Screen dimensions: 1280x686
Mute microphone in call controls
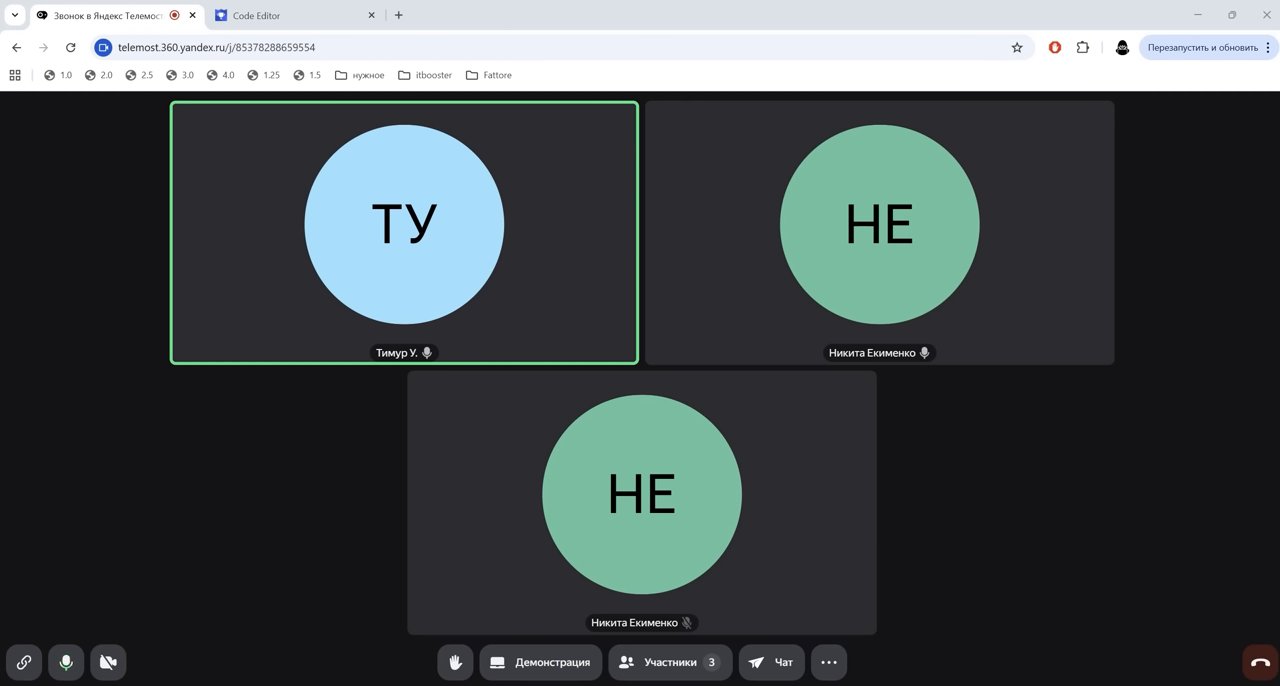[x=66, y=662]
